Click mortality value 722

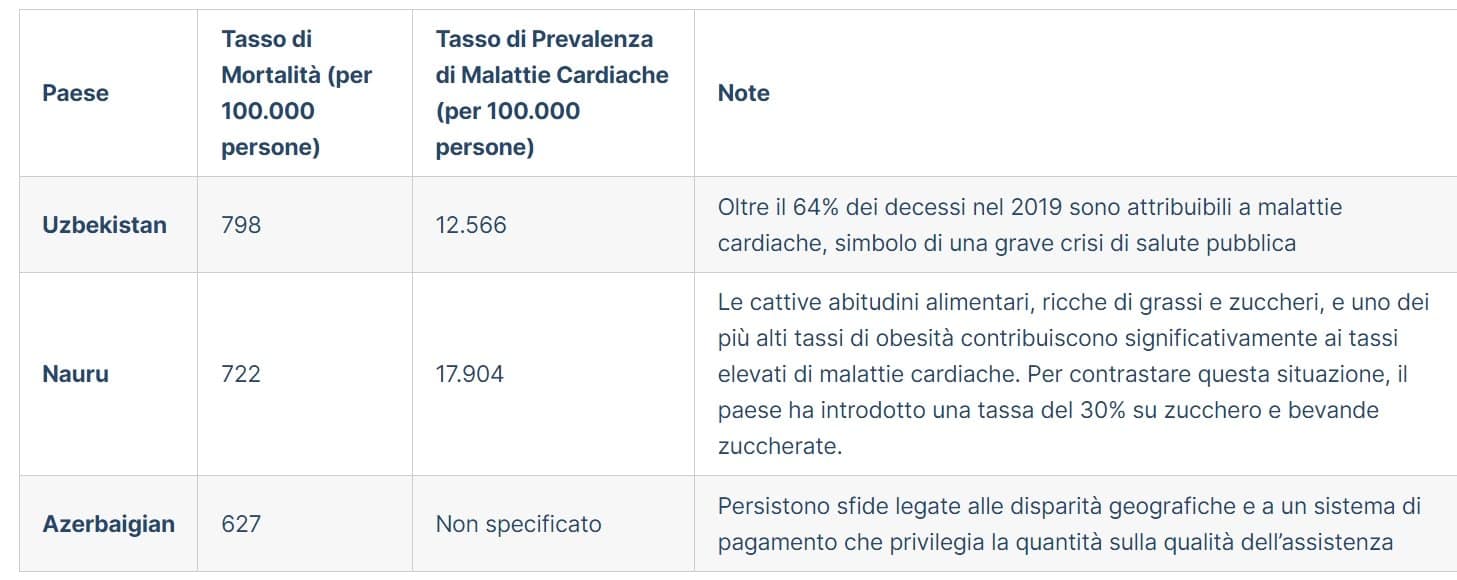pos(241,374)
